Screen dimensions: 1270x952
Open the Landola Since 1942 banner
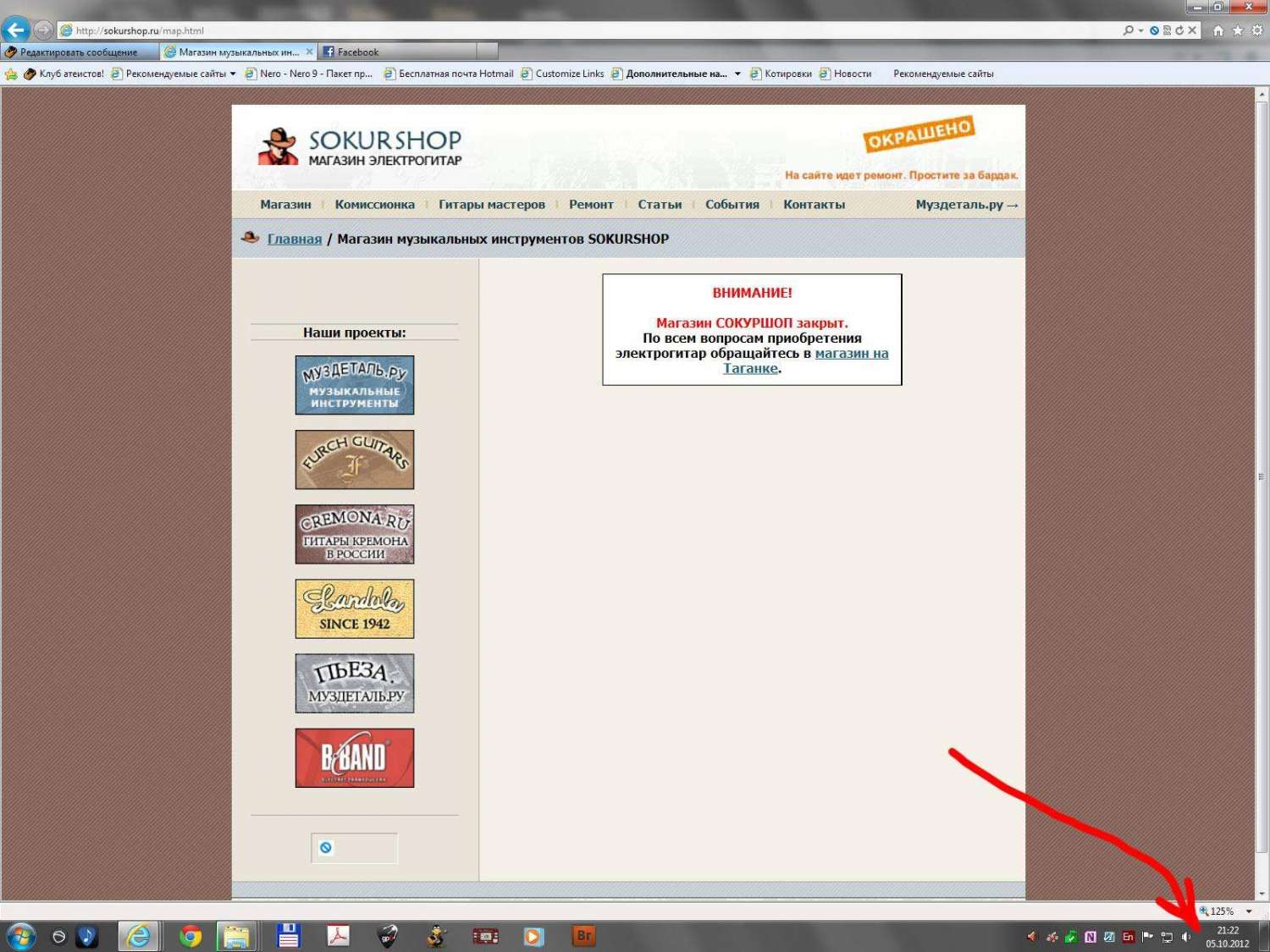[x=355, y=608]
